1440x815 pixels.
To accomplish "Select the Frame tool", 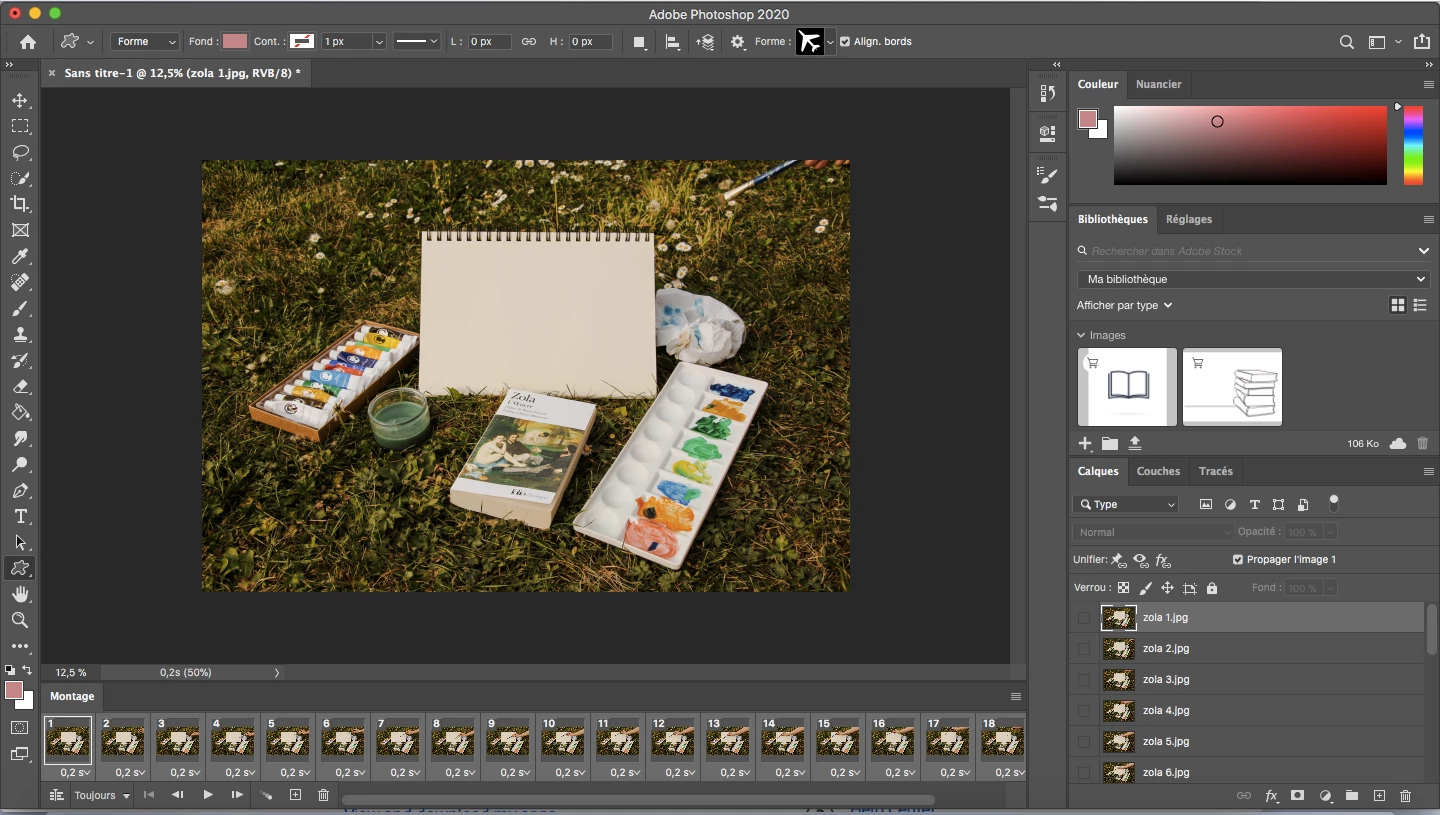I will pyautogui.click(x=20, y=230).
